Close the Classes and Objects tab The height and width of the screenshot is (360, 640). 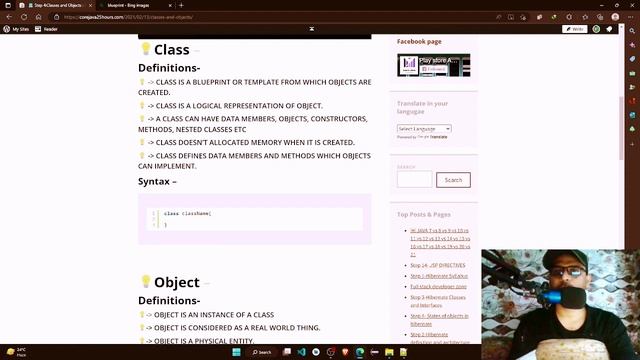(x=91, y=5)
